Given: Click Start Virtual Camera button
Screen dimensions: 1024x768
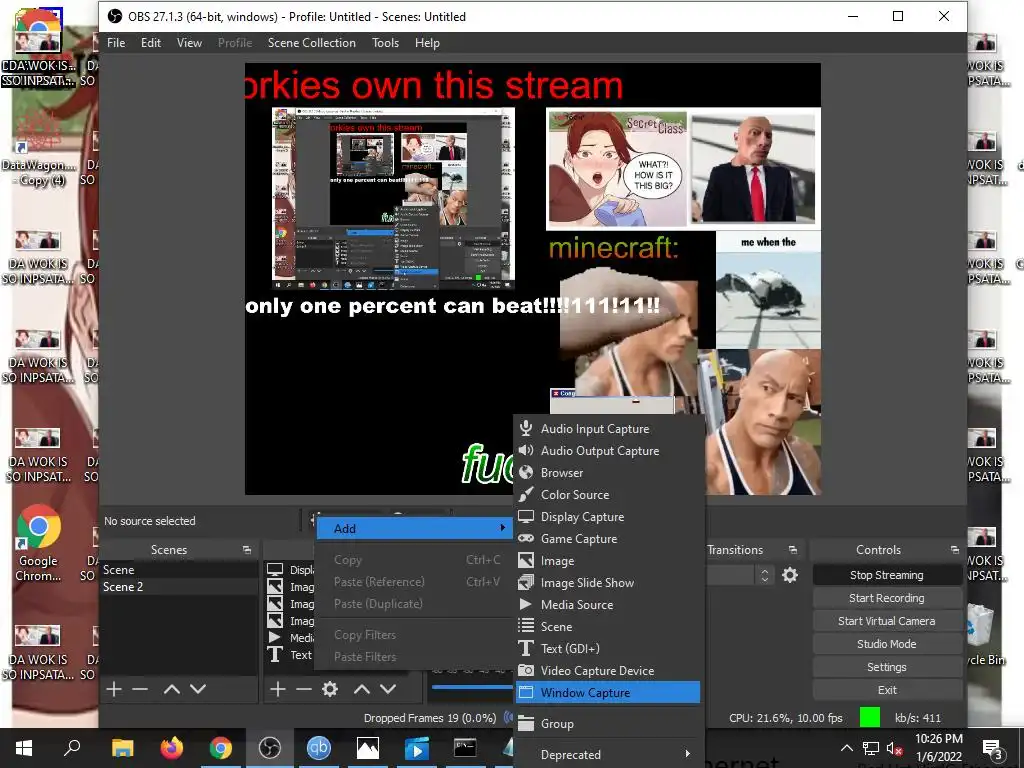Looking at the screenshot, I should click(887, 621).
